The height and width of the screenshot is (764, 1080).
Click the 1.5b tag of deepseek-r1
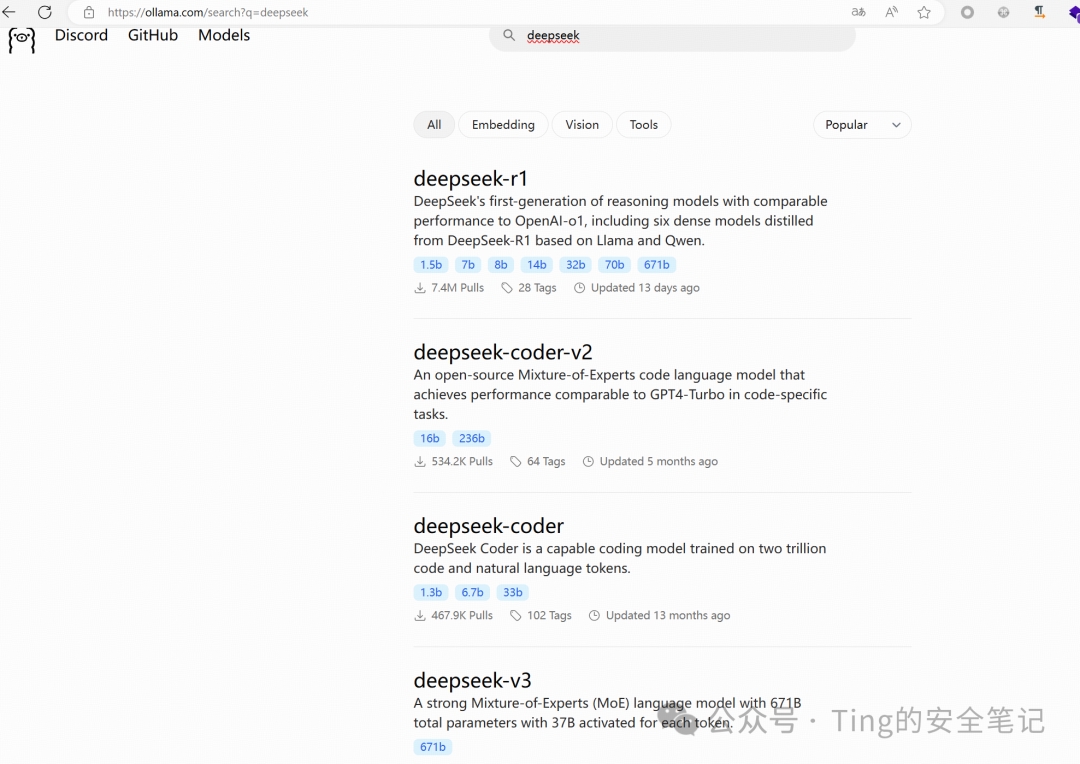(431, 265)
